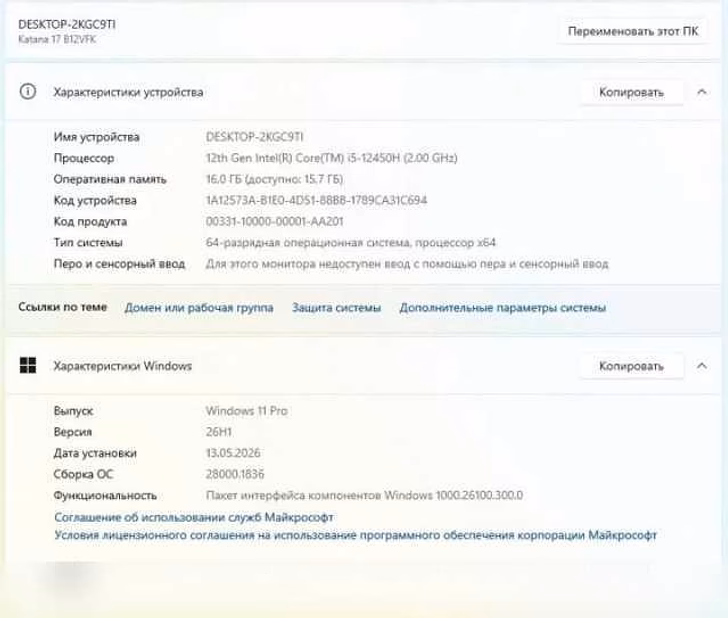Click the pen and touch value Для этого монитора недоступен ввод
The height and width of the screenshot is (618, 728).
pos(407,264)
